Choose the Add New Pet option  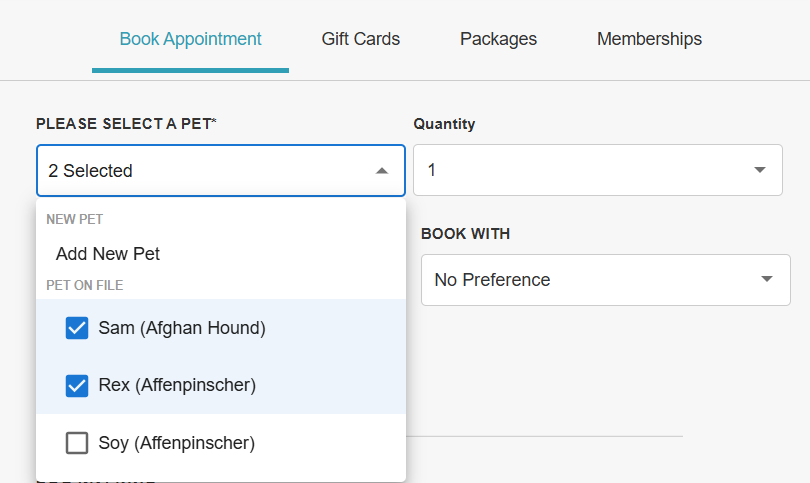(x=108, y=254)
